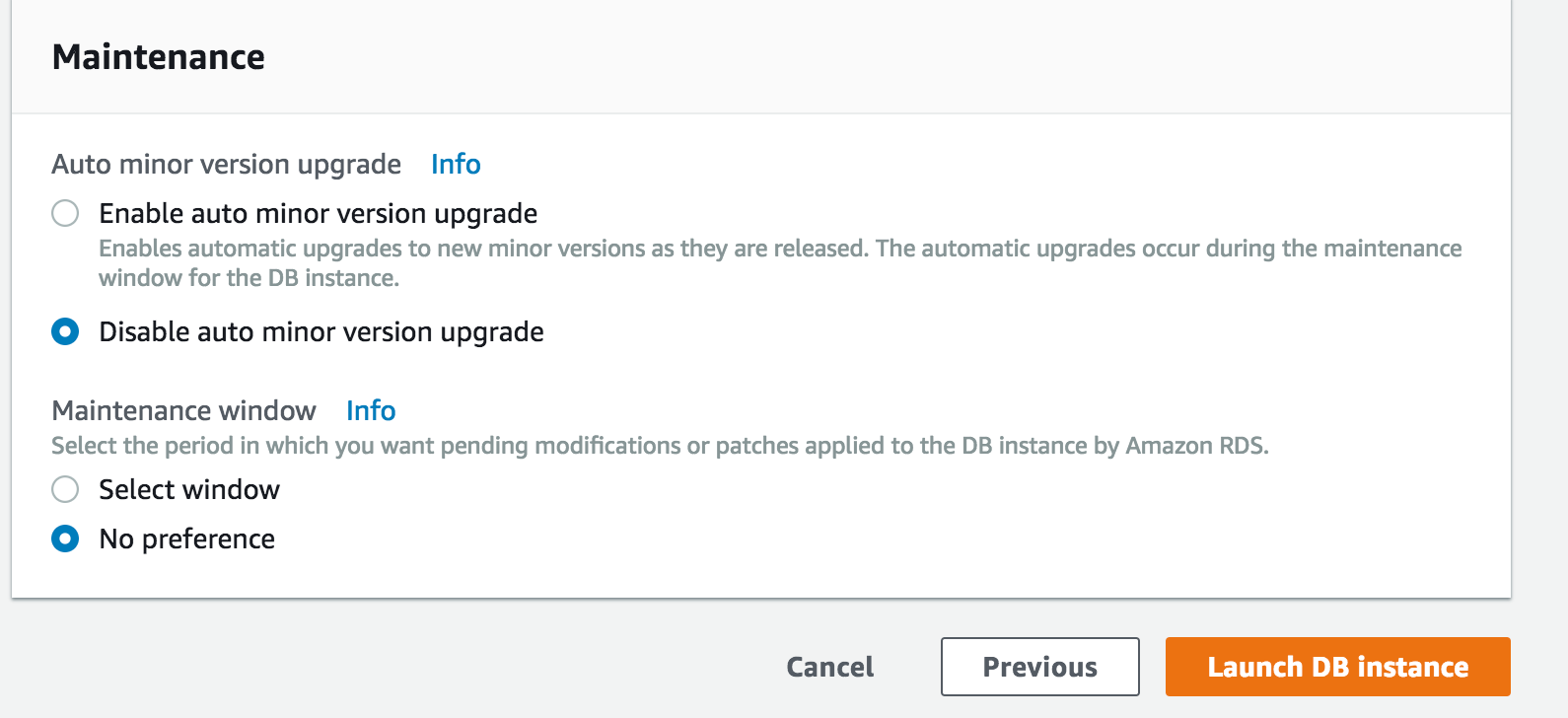This screenshot has height=718, width=1568.
Task: Go back with the Previous button
Action: pos(1040,667)
